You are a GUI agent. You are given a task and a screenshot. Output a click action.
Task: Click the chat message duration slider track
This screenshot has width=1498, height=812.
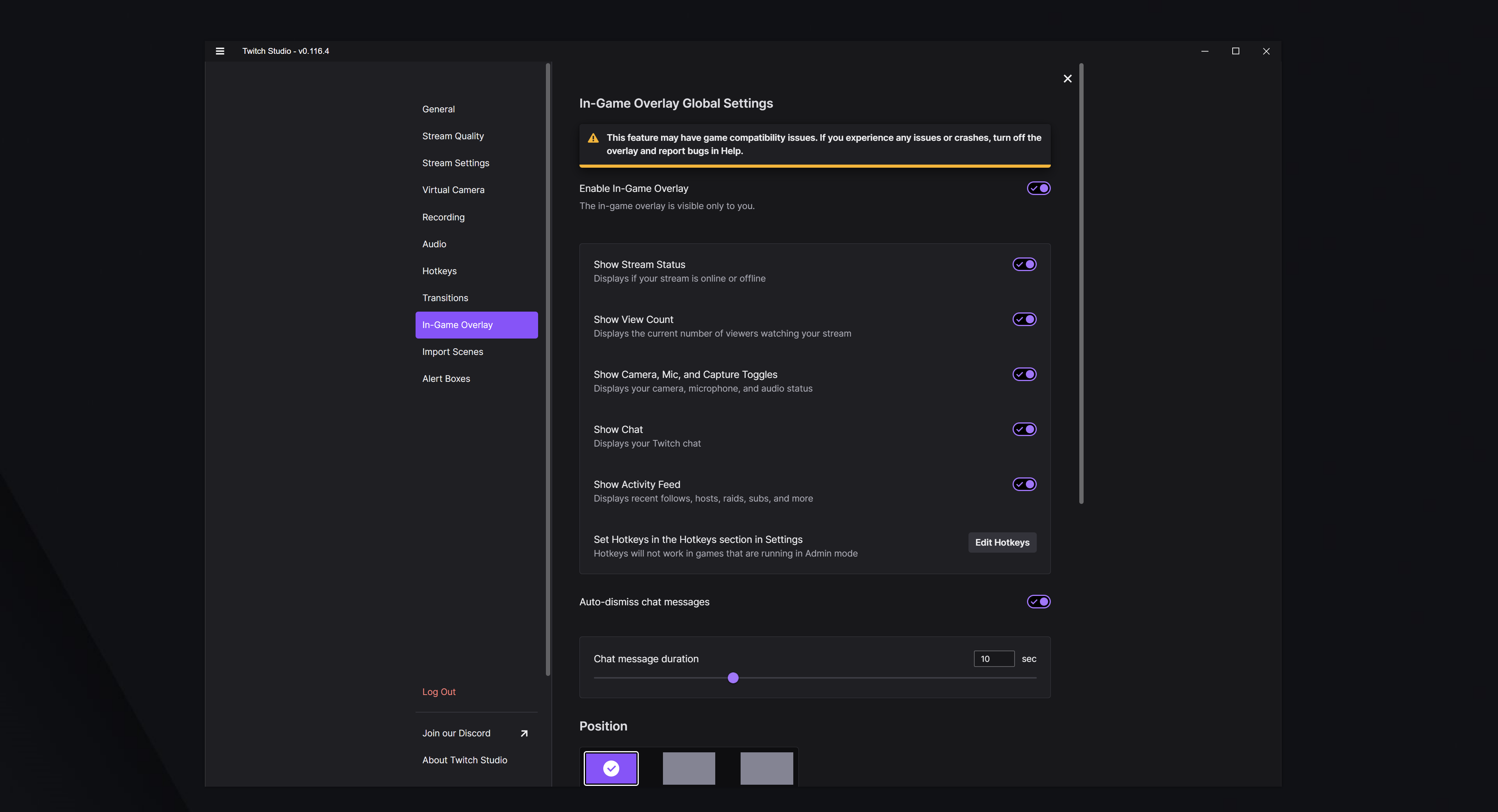coord(815,678)
